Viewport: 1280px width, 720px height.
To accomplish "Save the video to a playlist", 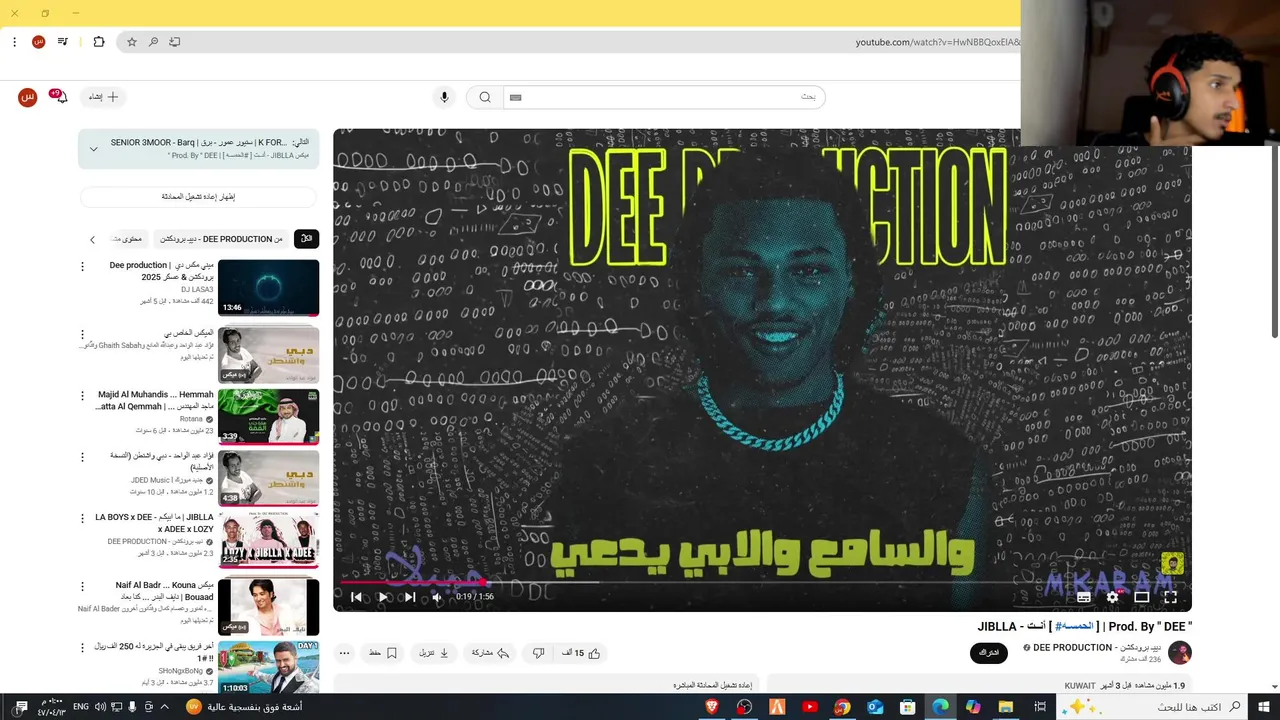I will pyautogui.click(x=383, y=653).
